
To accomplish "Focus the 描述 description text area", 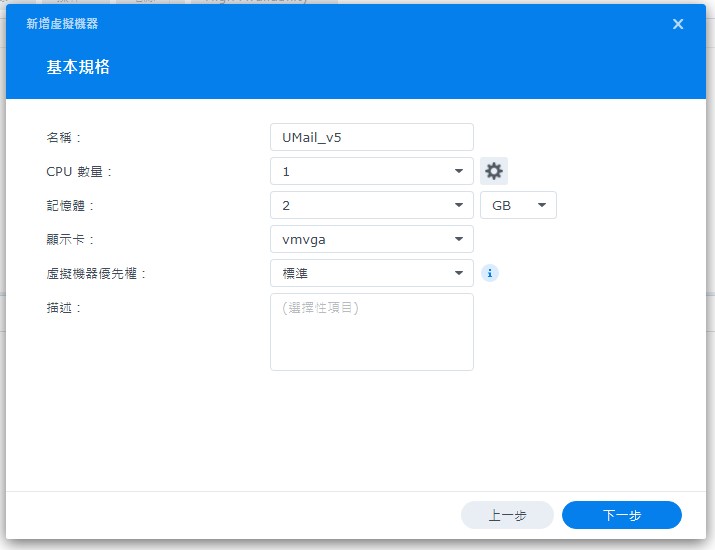I will [371, 332].
